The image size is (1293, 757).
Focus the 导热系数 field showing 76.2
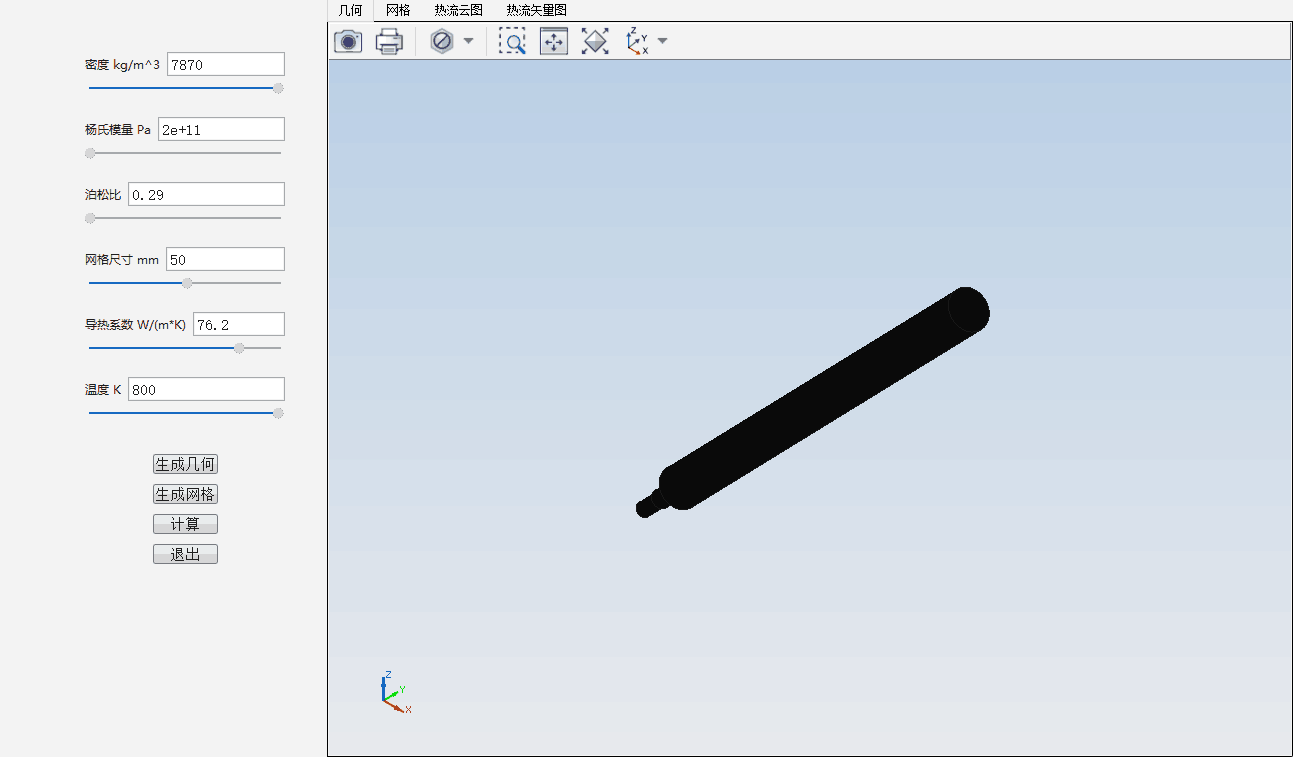(x=239, y=324)
